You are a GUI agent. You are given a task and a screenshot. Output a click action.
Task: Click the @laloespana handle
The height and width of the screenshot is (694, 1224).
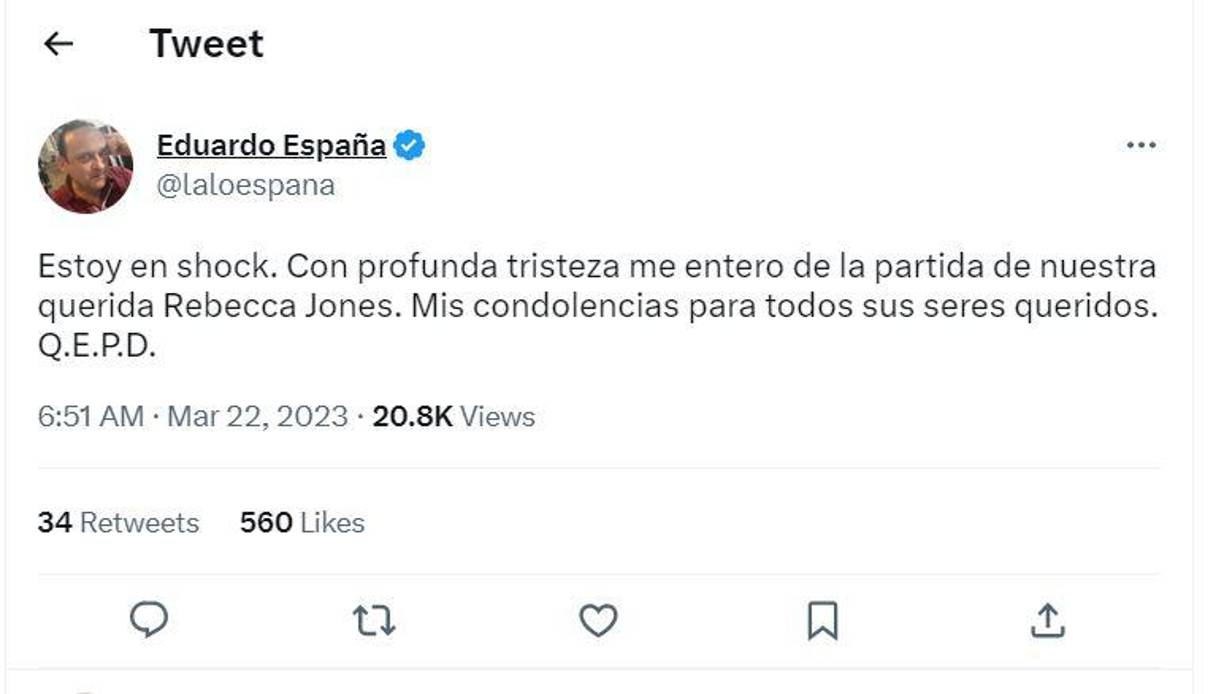[247, 183]
